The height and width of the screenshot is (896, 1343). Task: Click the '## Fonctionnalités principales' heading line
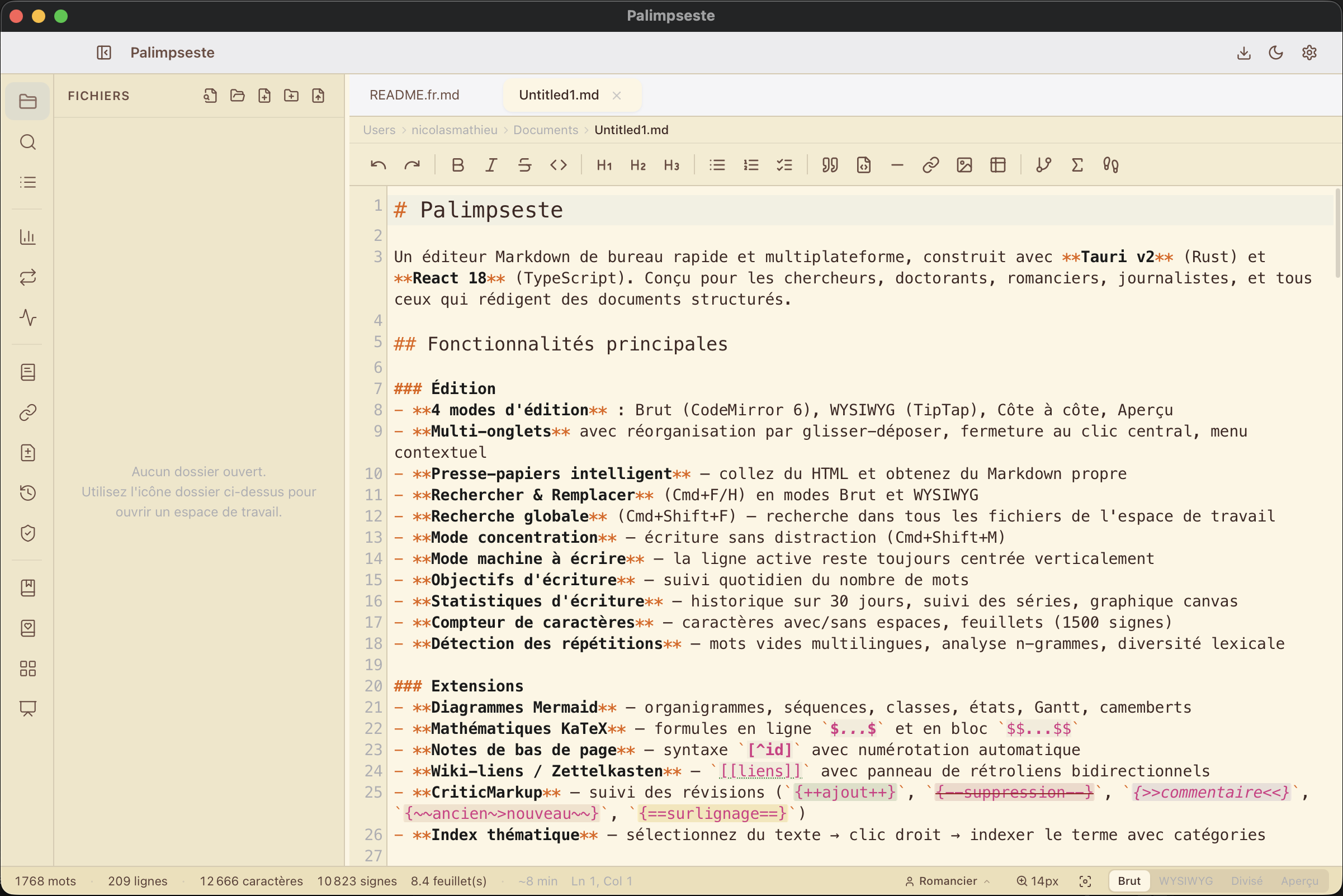click(x=561, y=343)
